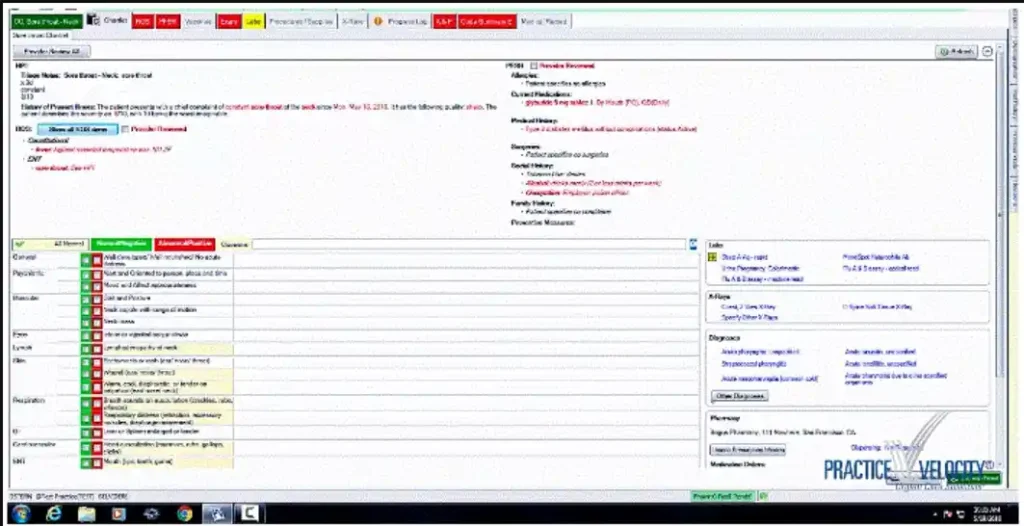Click Show all ROS items button
This screenshot has height=526, width=1024.
(x=78, y=129)
